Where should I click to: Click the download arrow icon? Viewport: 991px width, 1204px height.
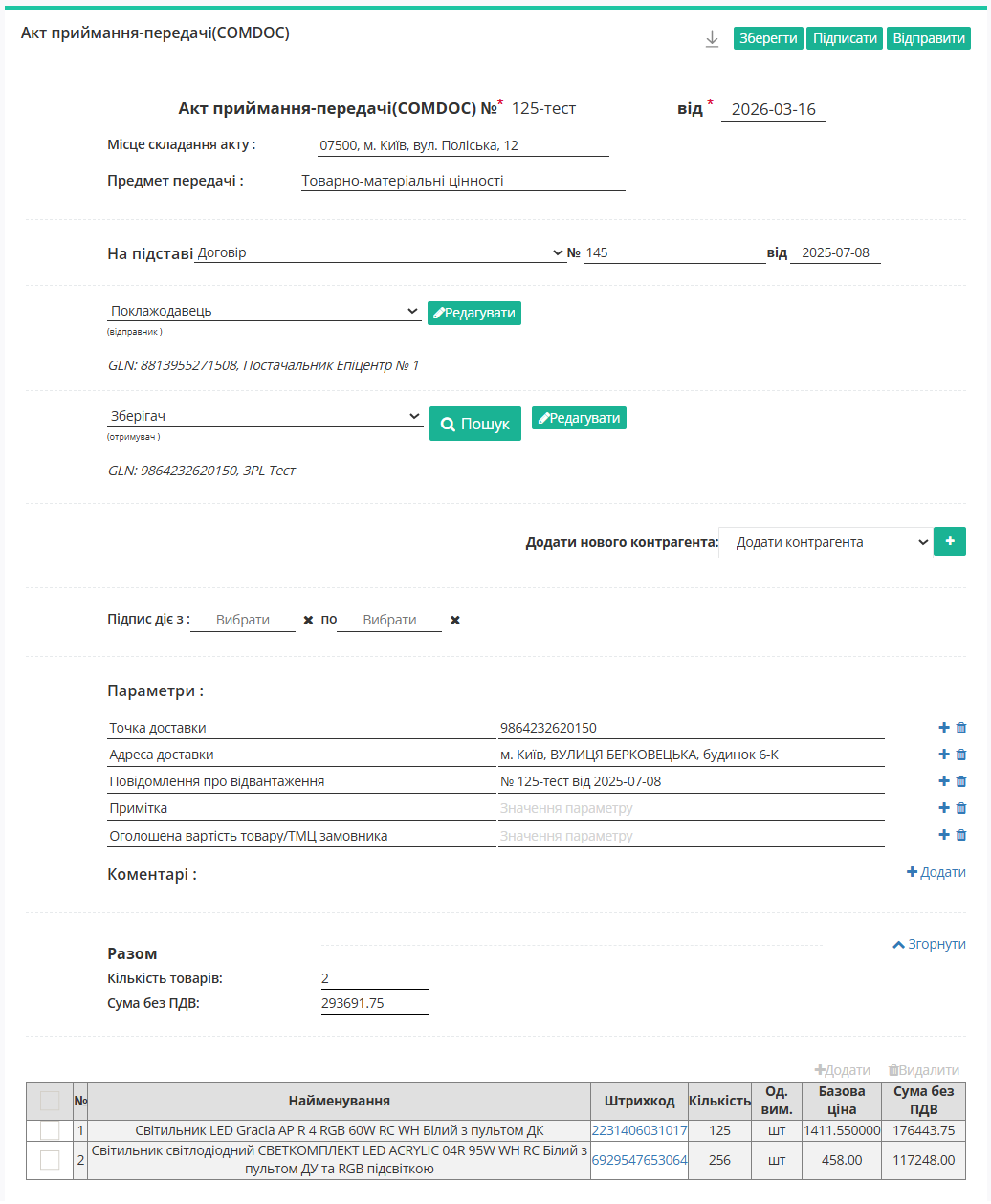click(x=712, y=39)
